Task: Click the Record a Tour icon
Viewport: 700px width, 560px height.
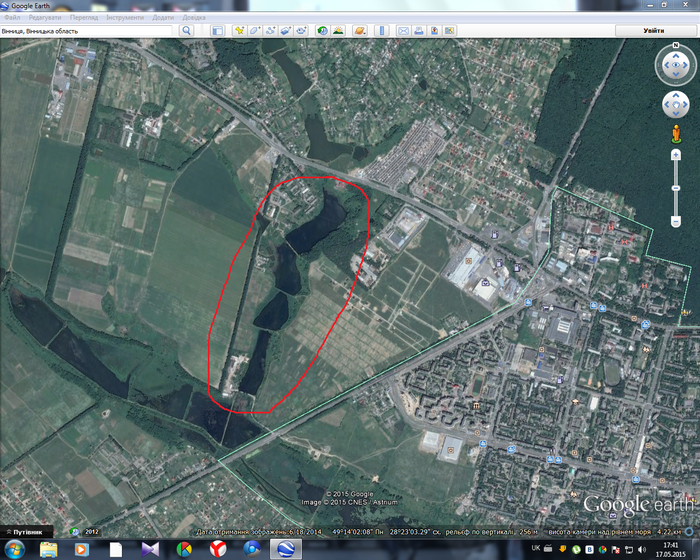Action: click(x=301, y=30)
